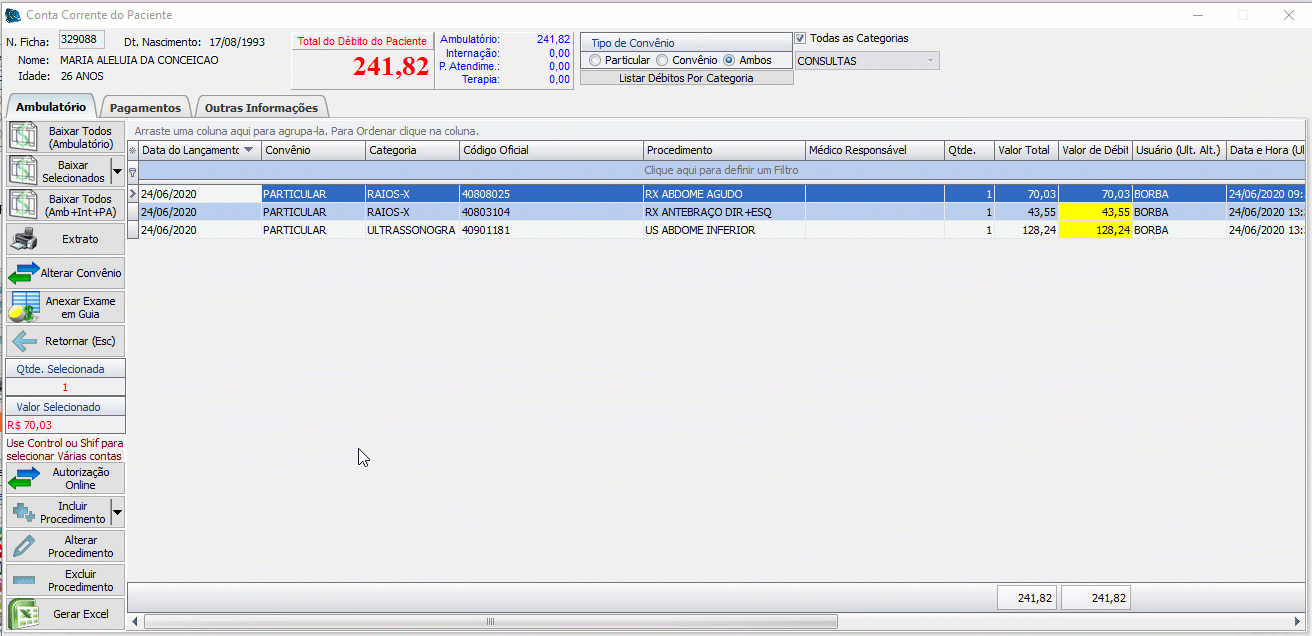The height and width of the screenshot is (636, 1312).
Task: Click the Categoria column header
Action: (x=412, y=150)
